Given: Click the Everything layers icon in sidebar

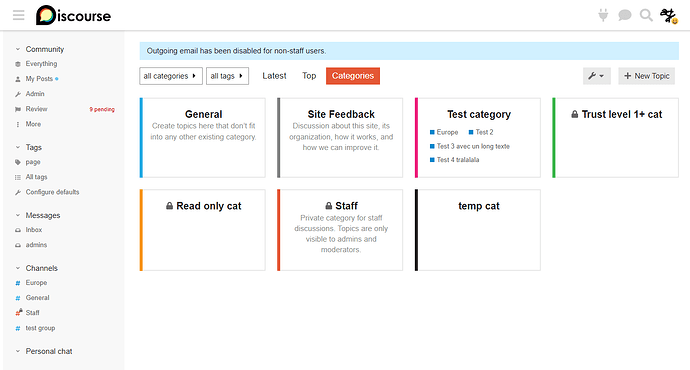Looking at the screenshot, I should [18, 64].
